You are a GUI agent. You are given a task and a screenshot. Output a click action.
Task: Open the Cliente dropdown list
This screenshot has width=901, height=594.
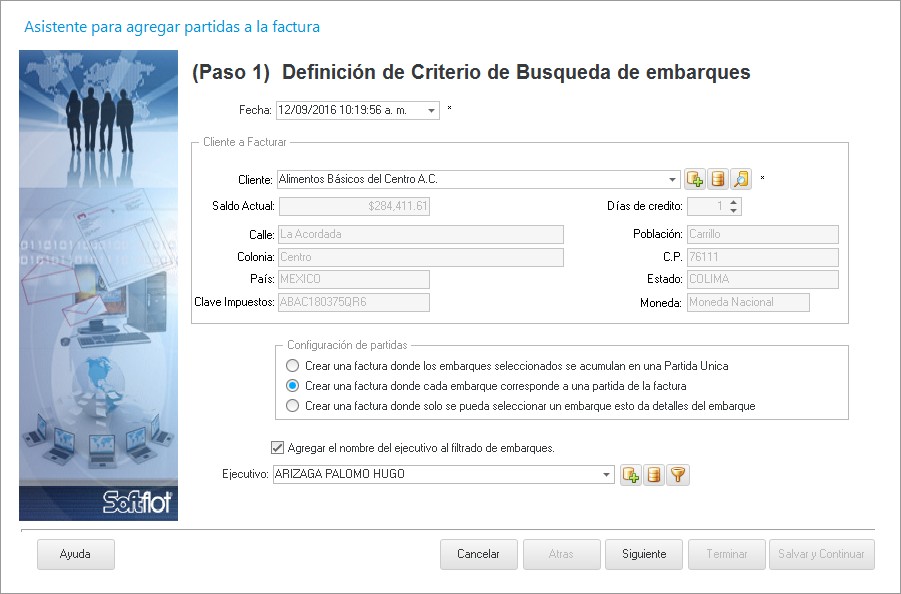[672, 180]
